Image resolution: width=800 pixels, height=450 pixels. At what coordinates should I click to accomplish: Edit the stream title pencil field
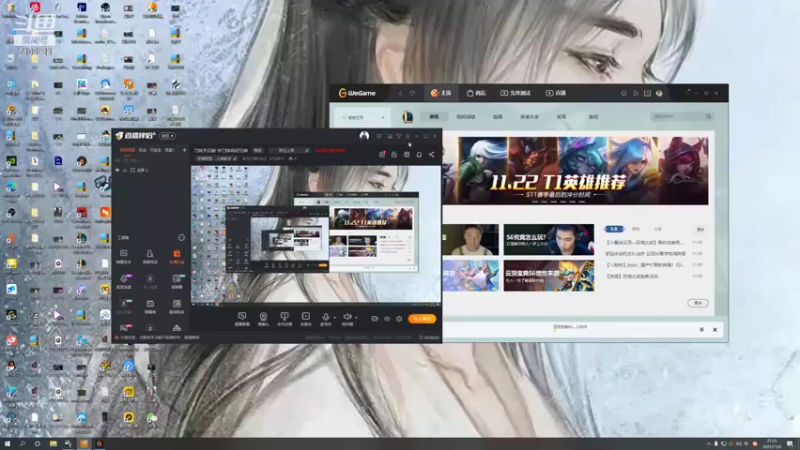coord(290,150)
